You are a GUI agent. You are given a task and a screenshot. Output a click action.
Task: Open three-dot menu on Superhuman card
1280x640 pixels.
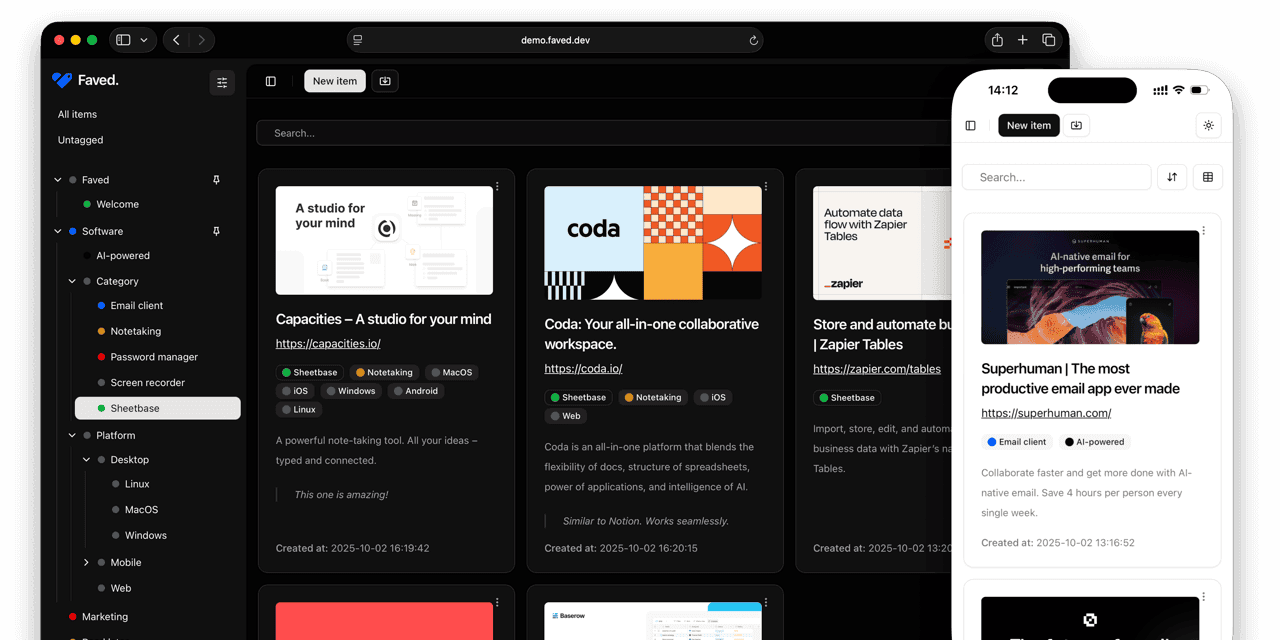(1203, 230)
